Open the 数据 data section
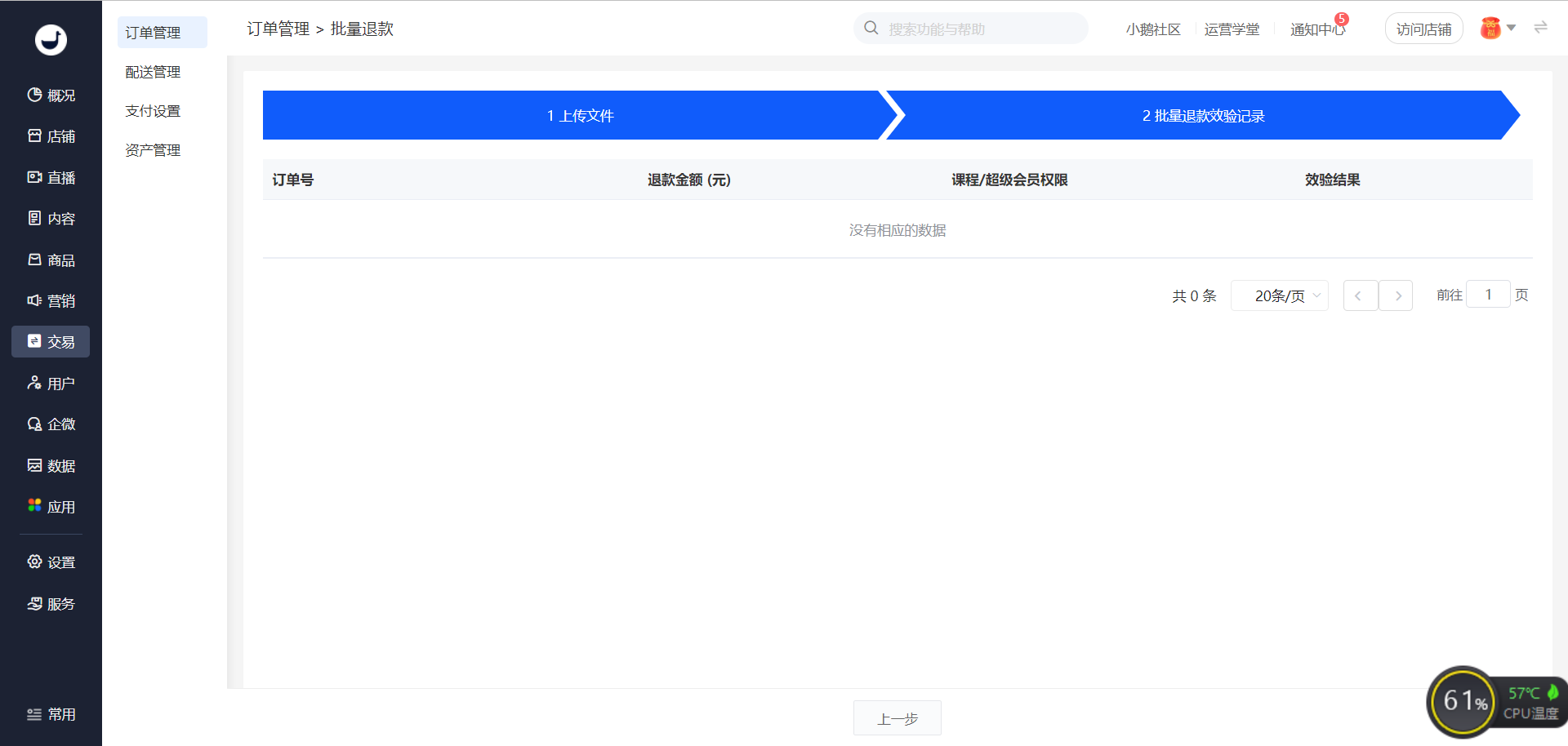Image resolution: width=1568 pixels, height=746 pixels. pos(51,465)
